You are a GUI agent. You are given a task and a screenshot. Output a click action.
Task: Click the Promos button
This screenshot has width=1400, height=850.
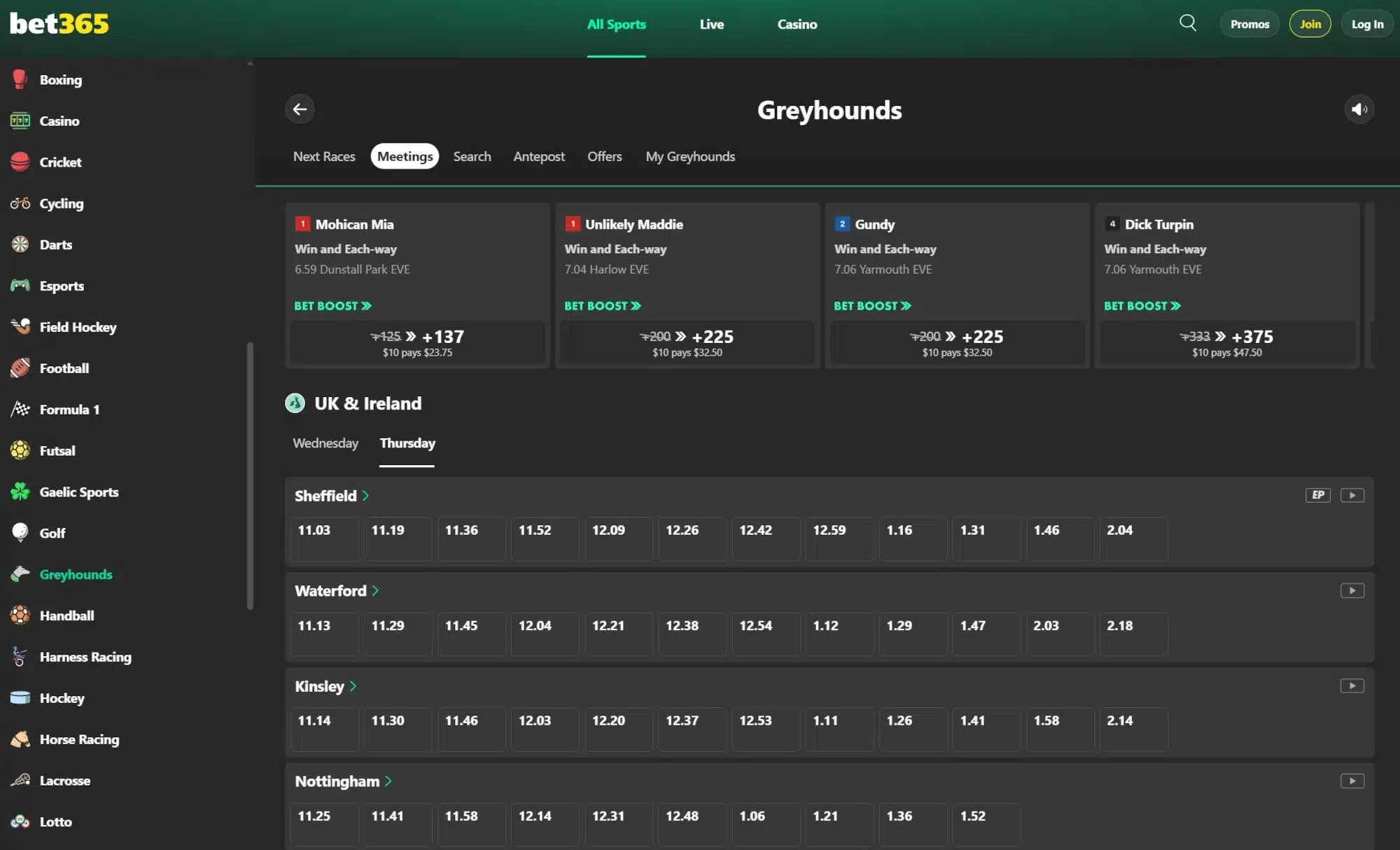tap(1249, 25)
